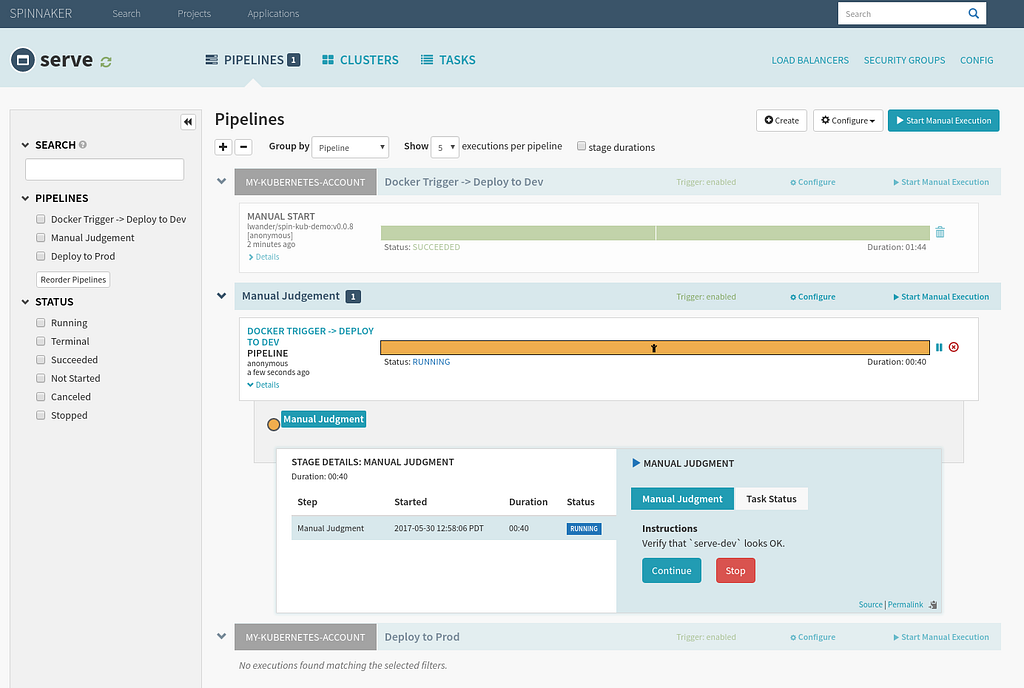Click the Manual Judgement count badge
This screenshot has width=1024, height=688.
[353, 297]
